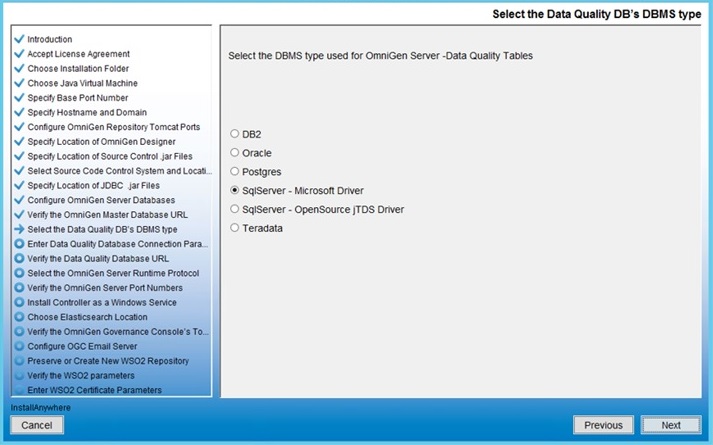The height and width of the screenshot is (445, 713).
Task: Click Specify Location of OmniGen Designer text
Action: (x=101, y=141)
